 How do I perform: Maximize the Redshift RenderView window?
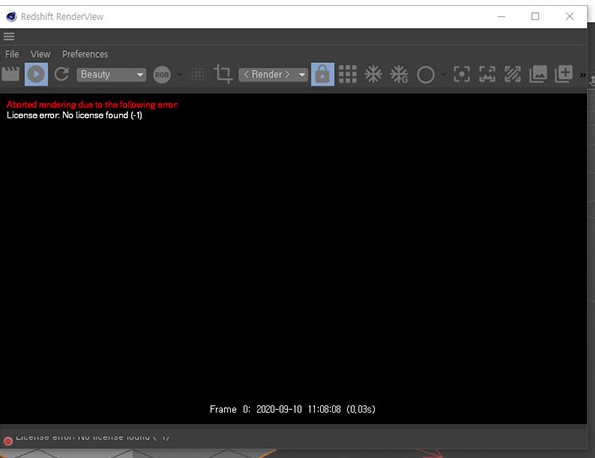click(x=535, y=16)
